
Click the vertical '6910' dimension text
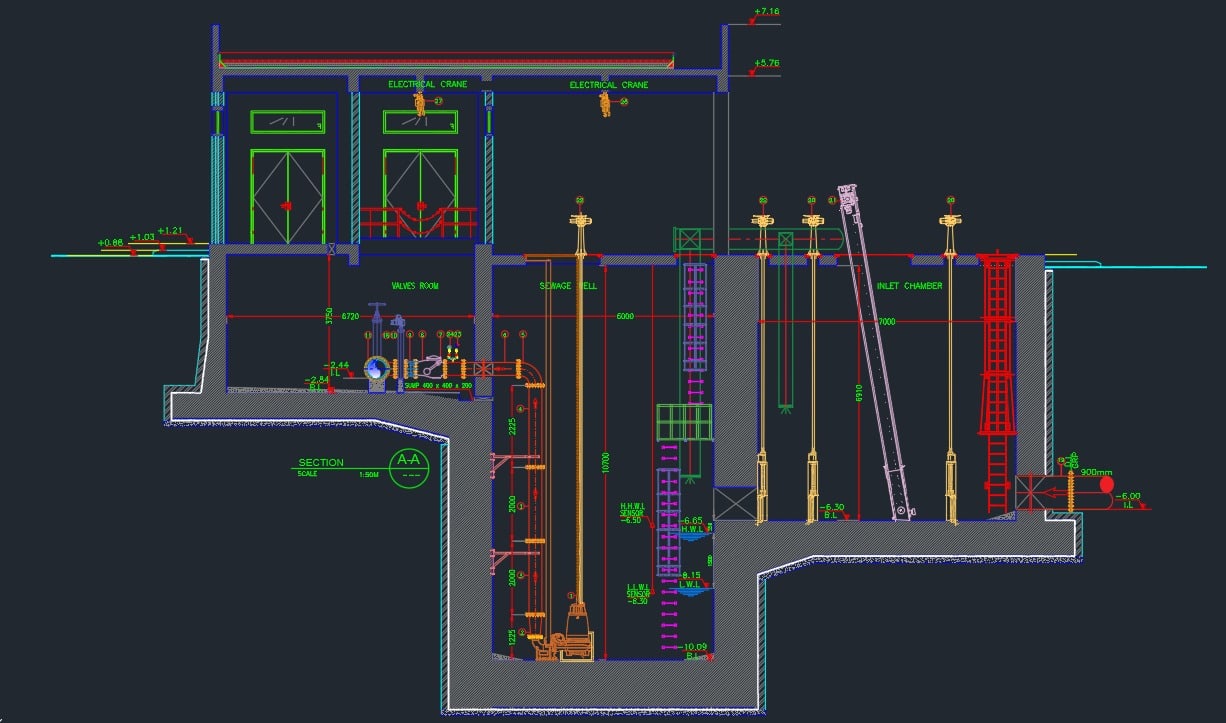[x=858, y=391]
